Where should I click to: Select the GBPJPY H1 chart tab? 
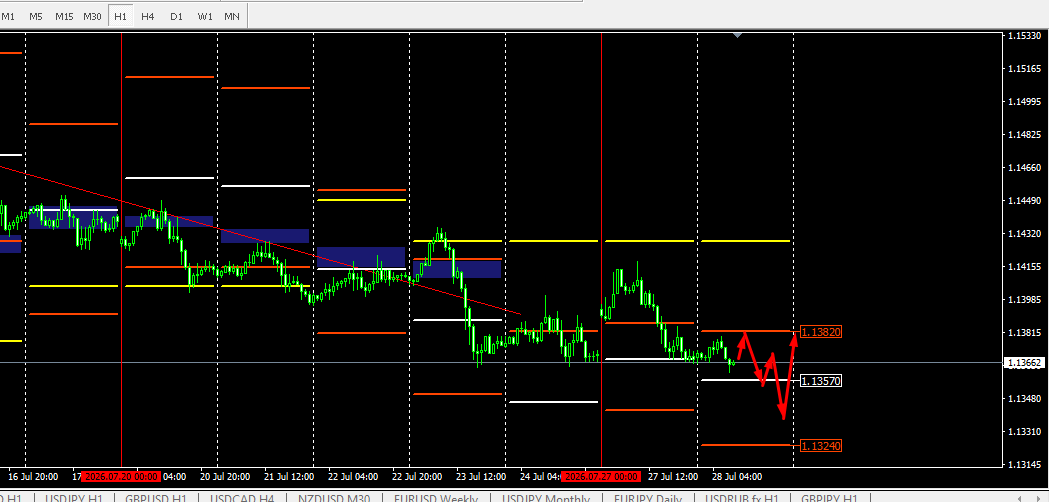coord(830,498)
